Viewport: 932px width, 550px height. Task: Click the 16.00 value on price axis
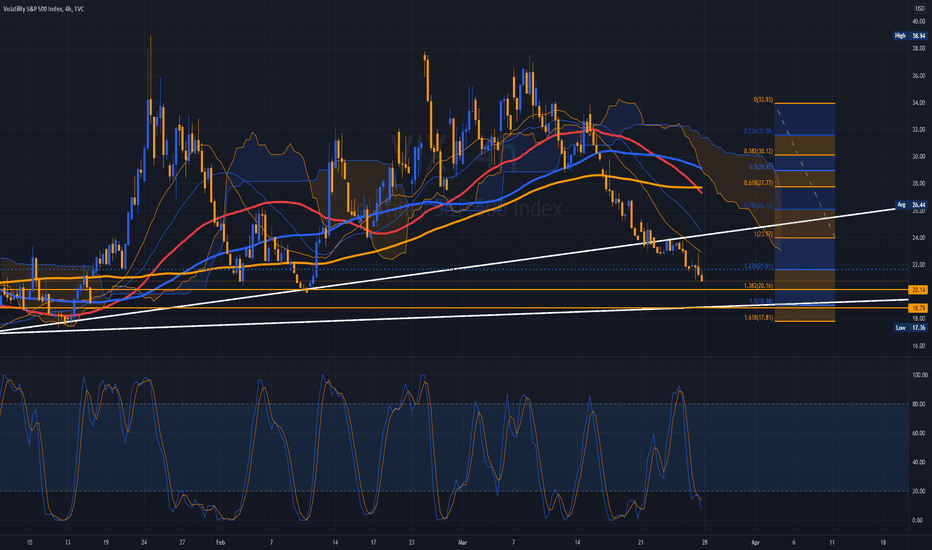(x=919, y=345)
